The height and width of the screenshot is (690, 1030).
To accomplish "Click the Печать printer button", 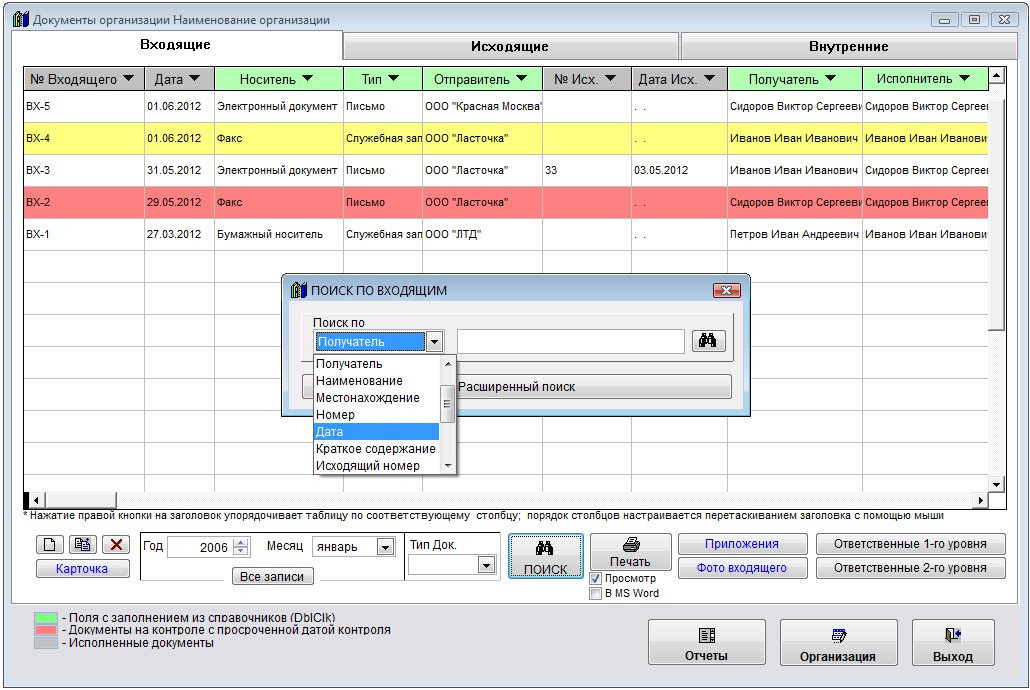I will click(x=630, y=551).
